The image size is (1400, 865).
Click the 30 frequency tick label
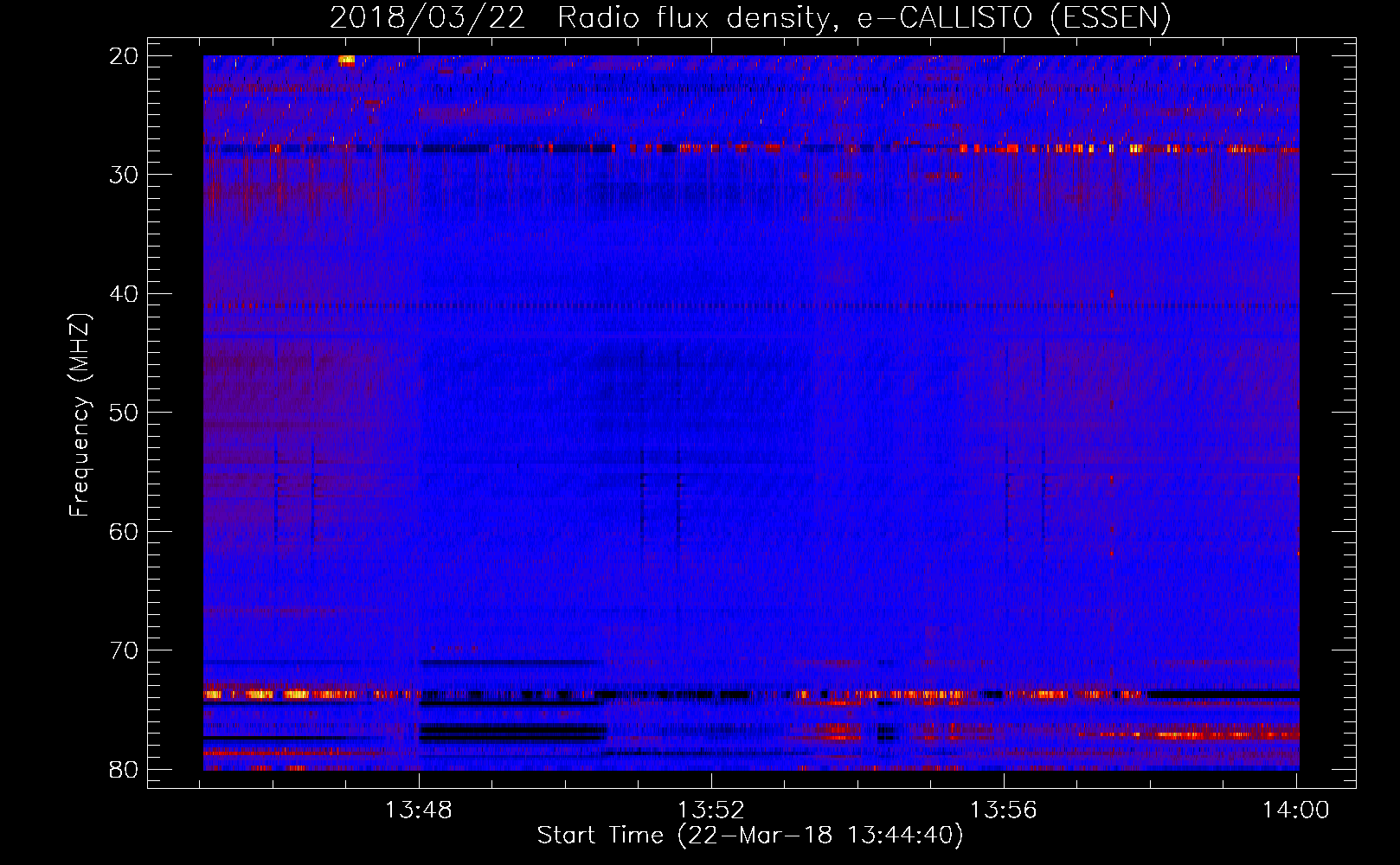(x=124, y=175)
